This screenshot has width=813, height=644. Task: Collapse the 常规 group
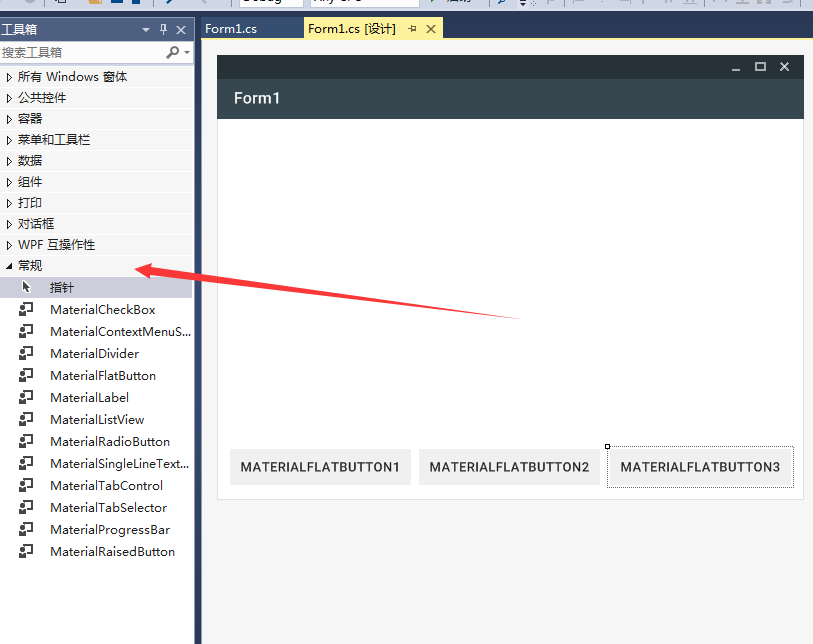tap(9, 266)
